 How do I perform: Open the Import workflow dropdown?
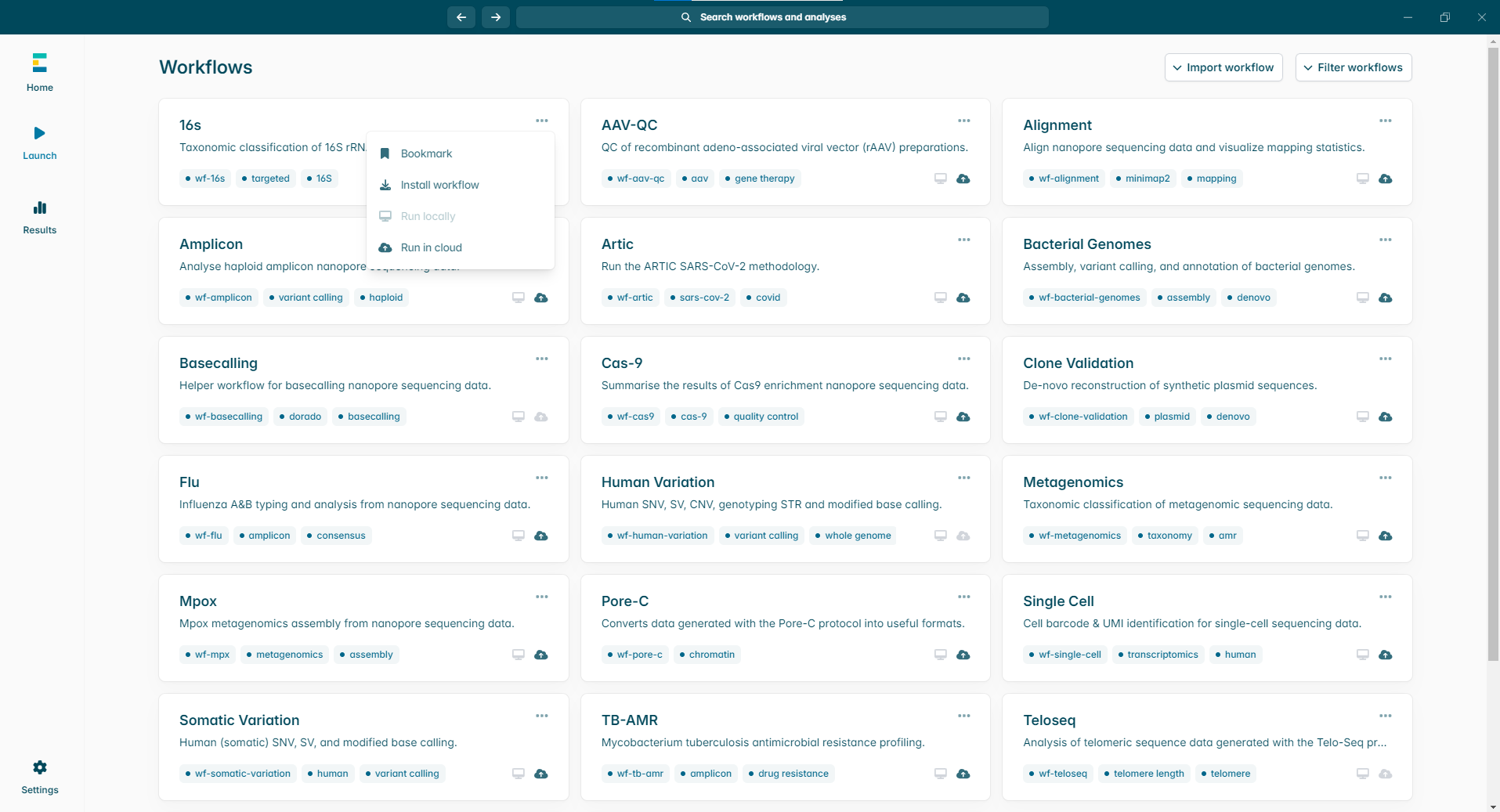tap(1223, 67)
